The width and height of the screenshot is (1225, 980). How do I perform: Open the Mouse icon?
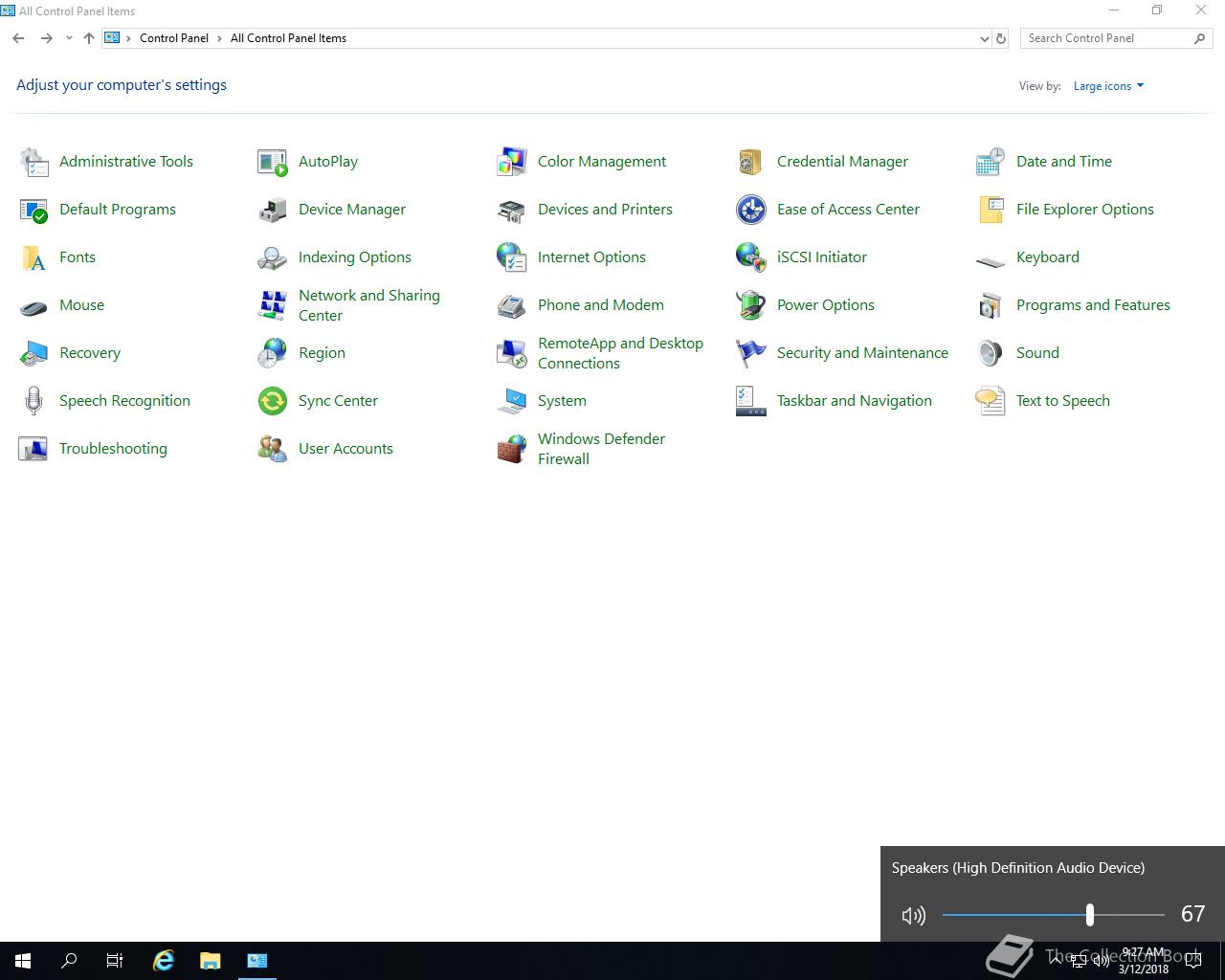(x=33, y=308)
